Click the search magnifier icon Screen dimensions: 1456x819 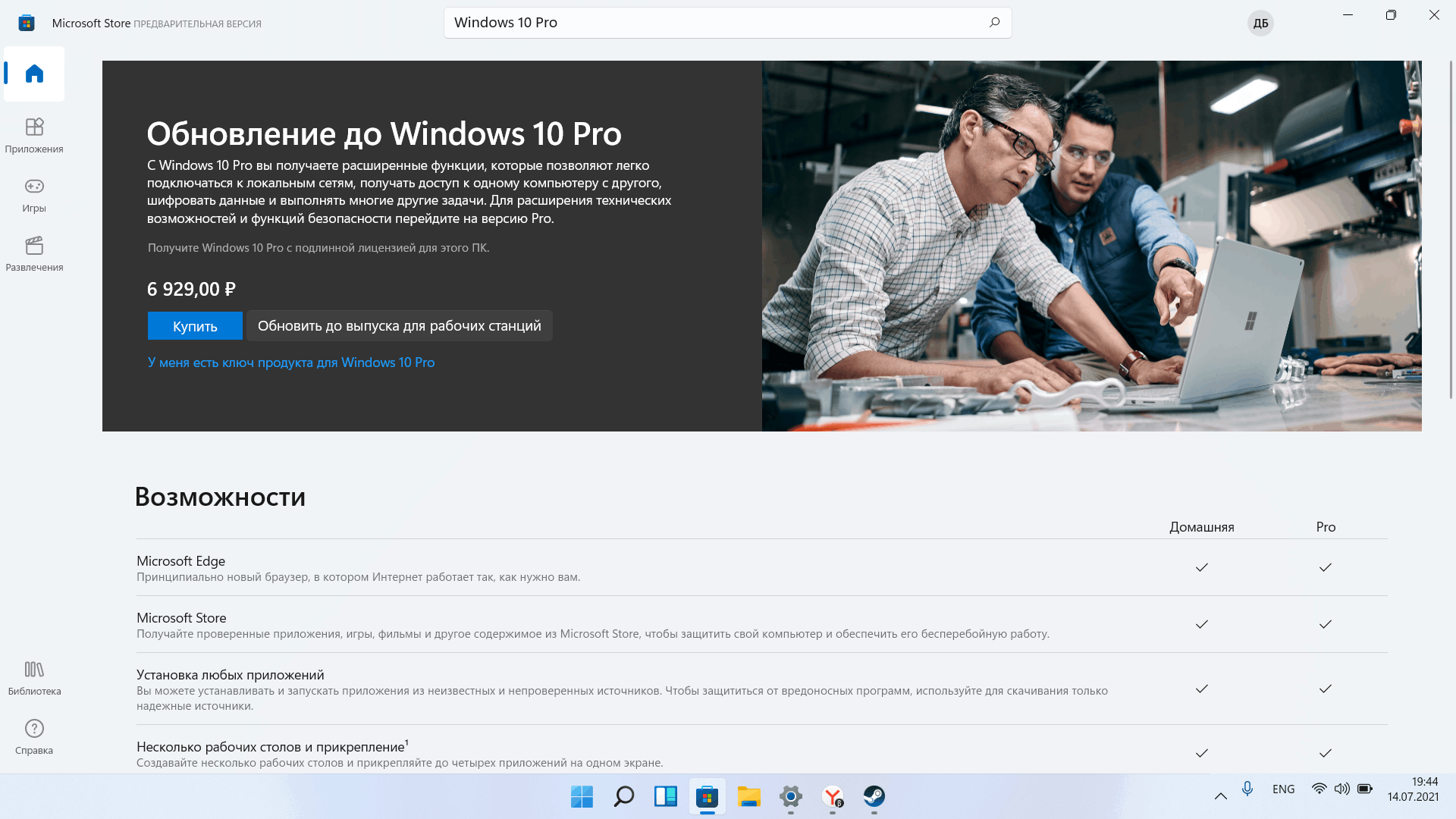coord(994,23)
